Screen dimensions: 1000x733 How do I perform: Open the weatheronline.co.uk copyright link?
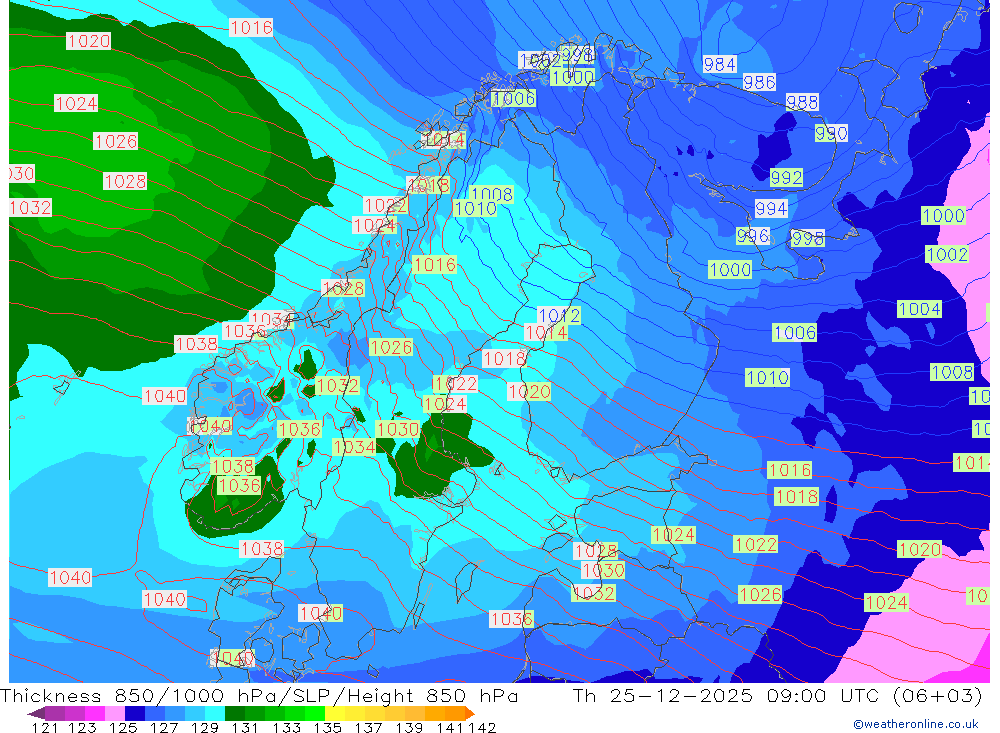pyautogui.click(x=916, y=724)
